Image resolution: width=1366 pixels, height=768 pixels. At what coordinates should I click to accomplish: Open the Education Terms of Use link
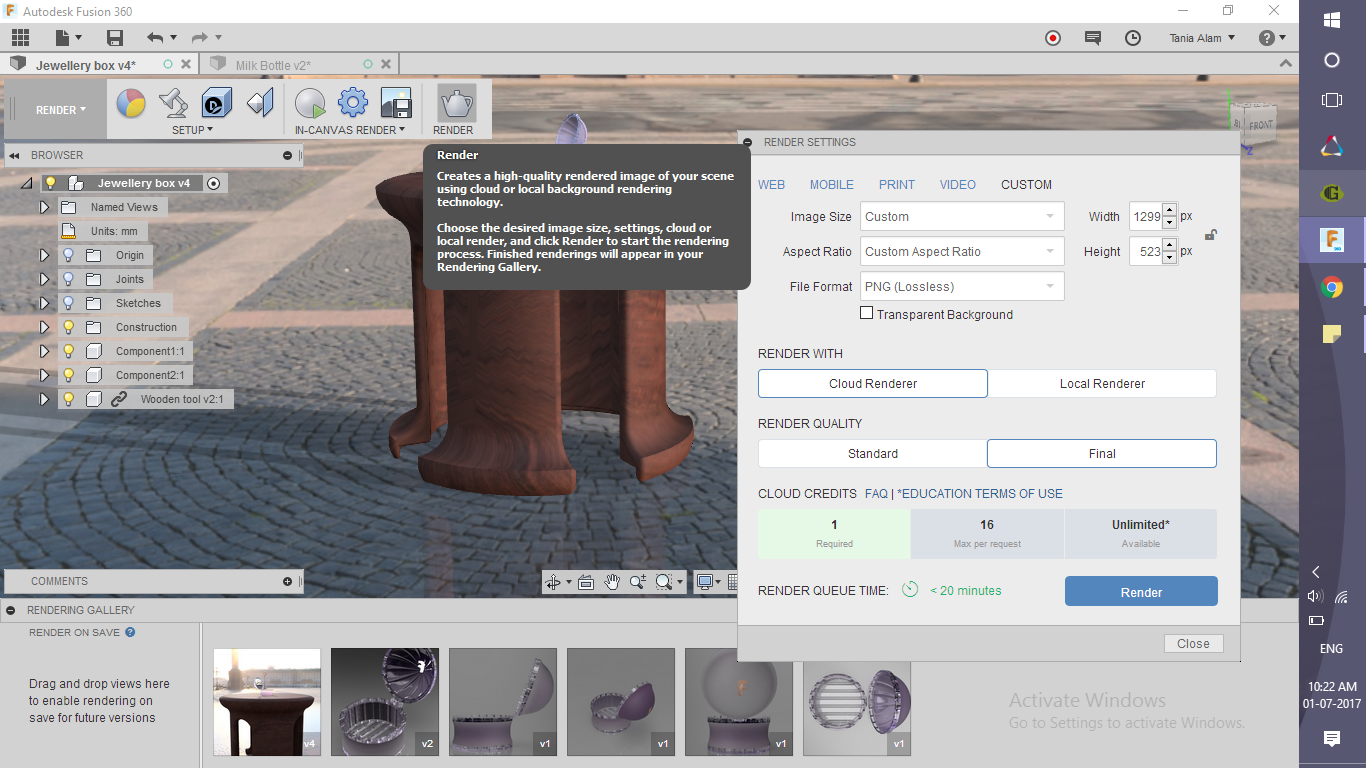click(x=980, y=494)
